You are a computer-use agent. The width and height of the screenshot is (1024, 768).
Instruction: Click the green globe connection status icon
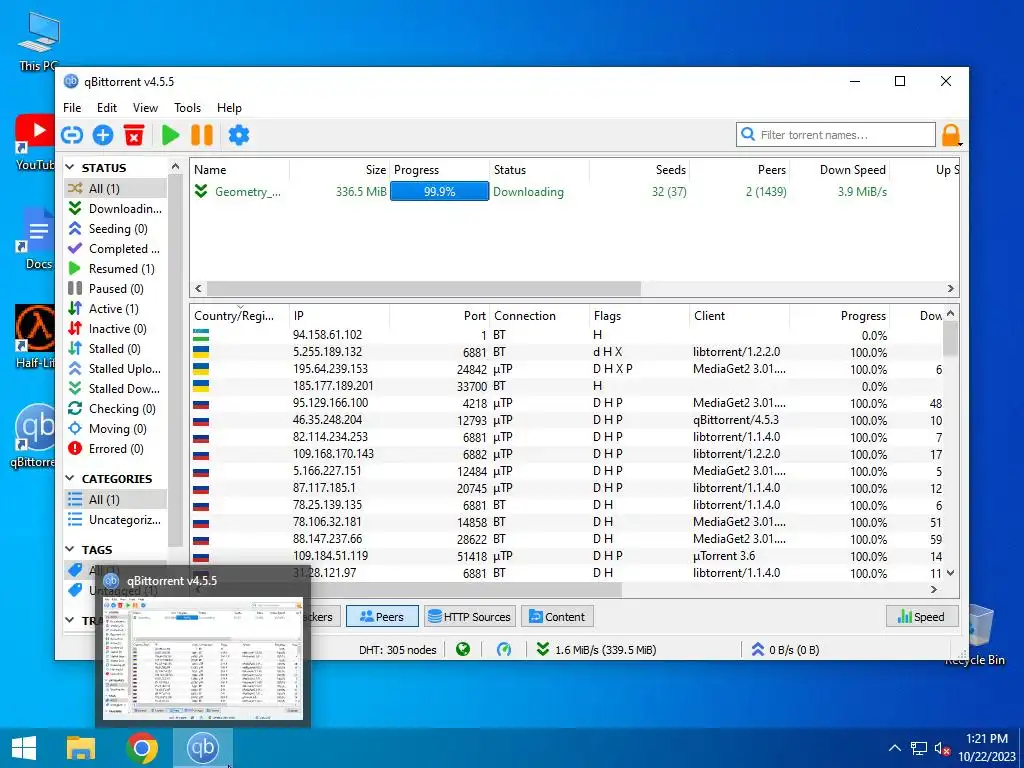click(x=463, y=650)
